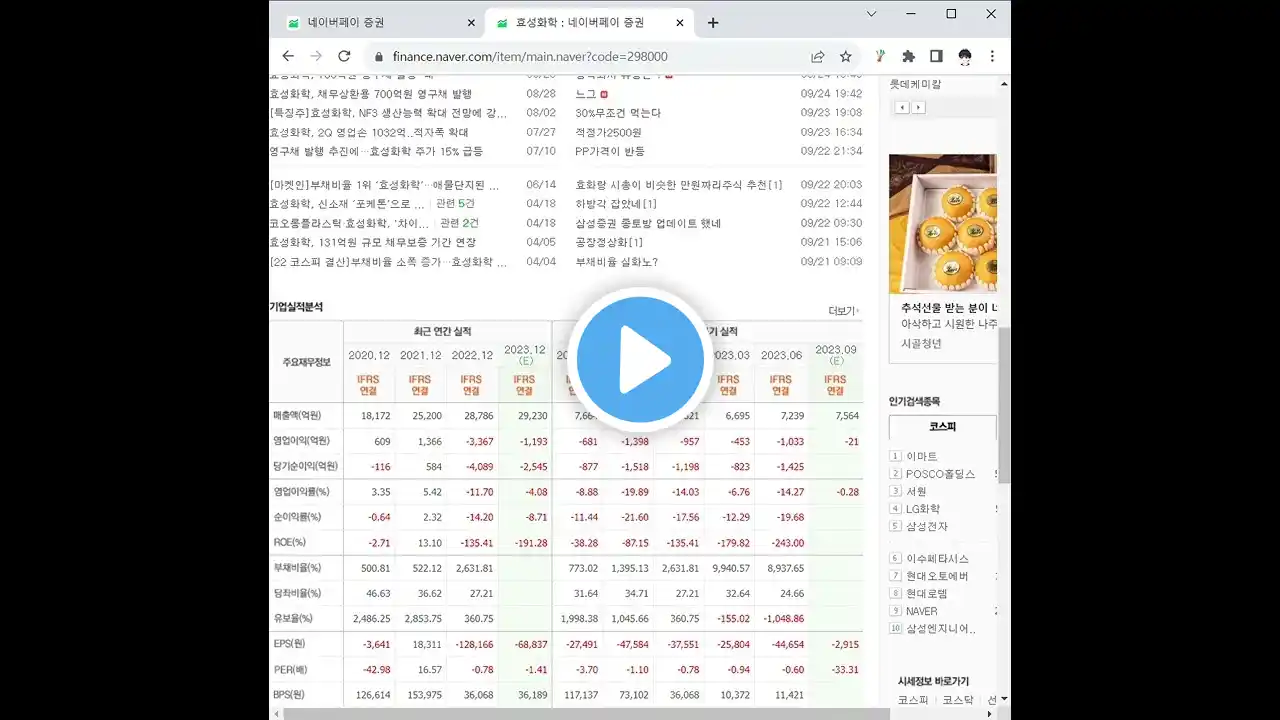Click the horizontal scrollbar at page bottom
The height and width of the screenshot is (720, 1280).
[x=585, y=714]
